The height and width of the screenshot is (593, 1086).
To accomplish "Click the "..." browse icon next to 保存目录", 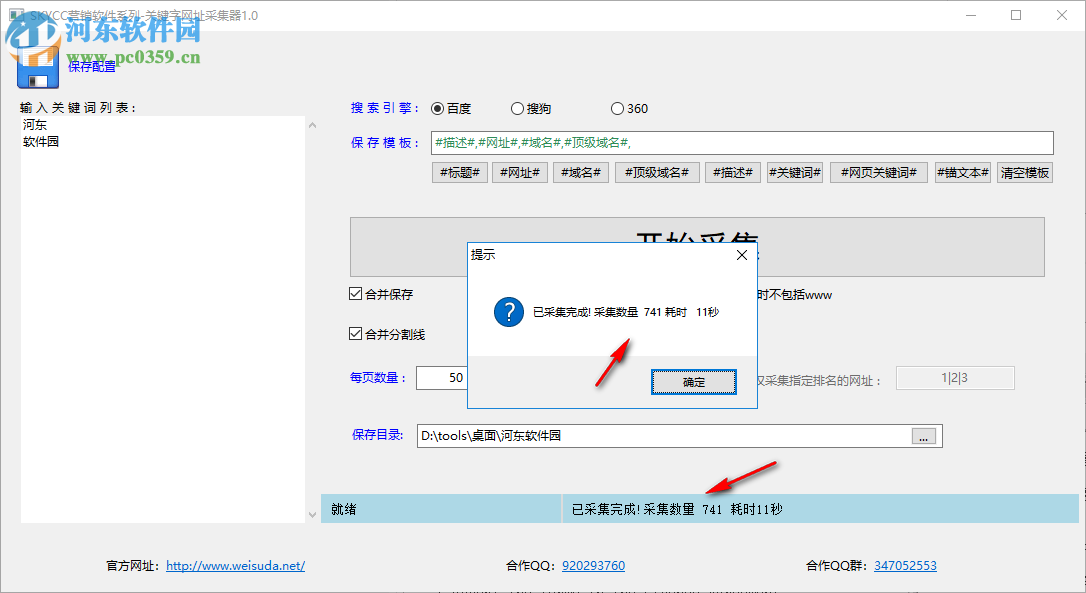I will pos(923,436).
